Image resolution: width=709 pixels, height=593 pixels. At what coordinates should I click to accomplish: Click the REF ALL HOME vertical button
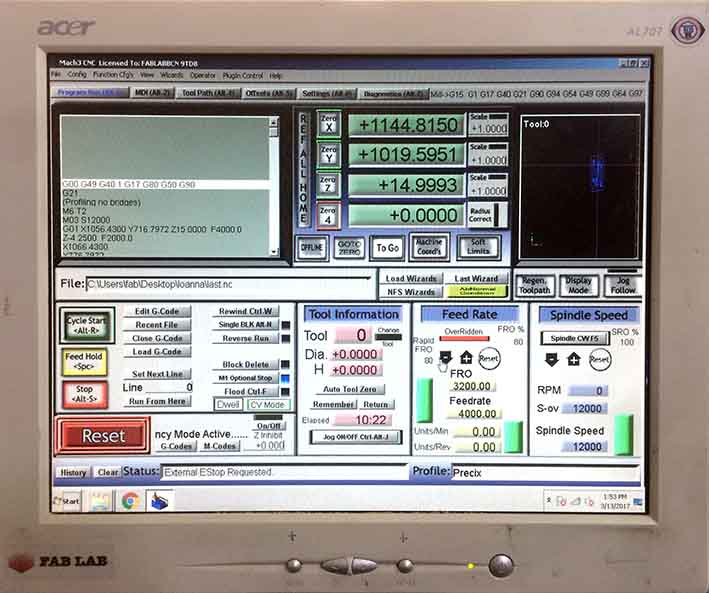(x=303, y=168)
